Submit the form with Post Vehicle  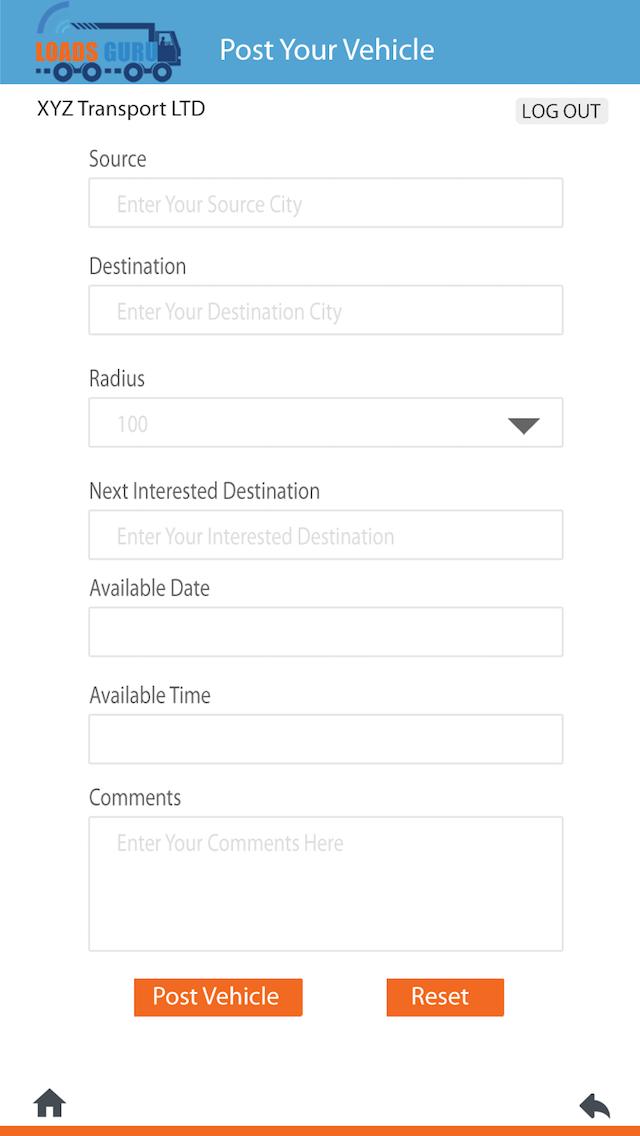(x=217, y=997)
